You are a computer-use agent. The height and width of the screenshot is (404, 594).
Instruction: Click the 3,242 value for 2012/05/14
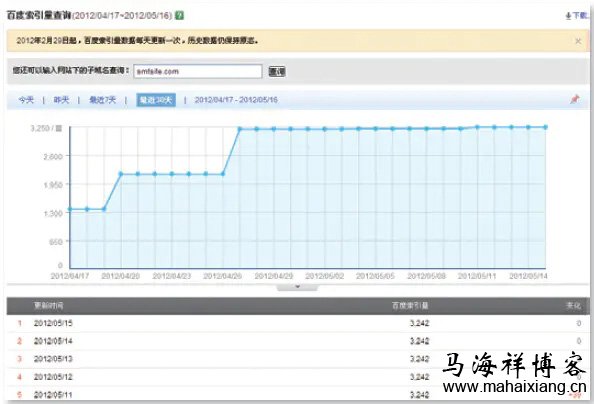point(419,341)
